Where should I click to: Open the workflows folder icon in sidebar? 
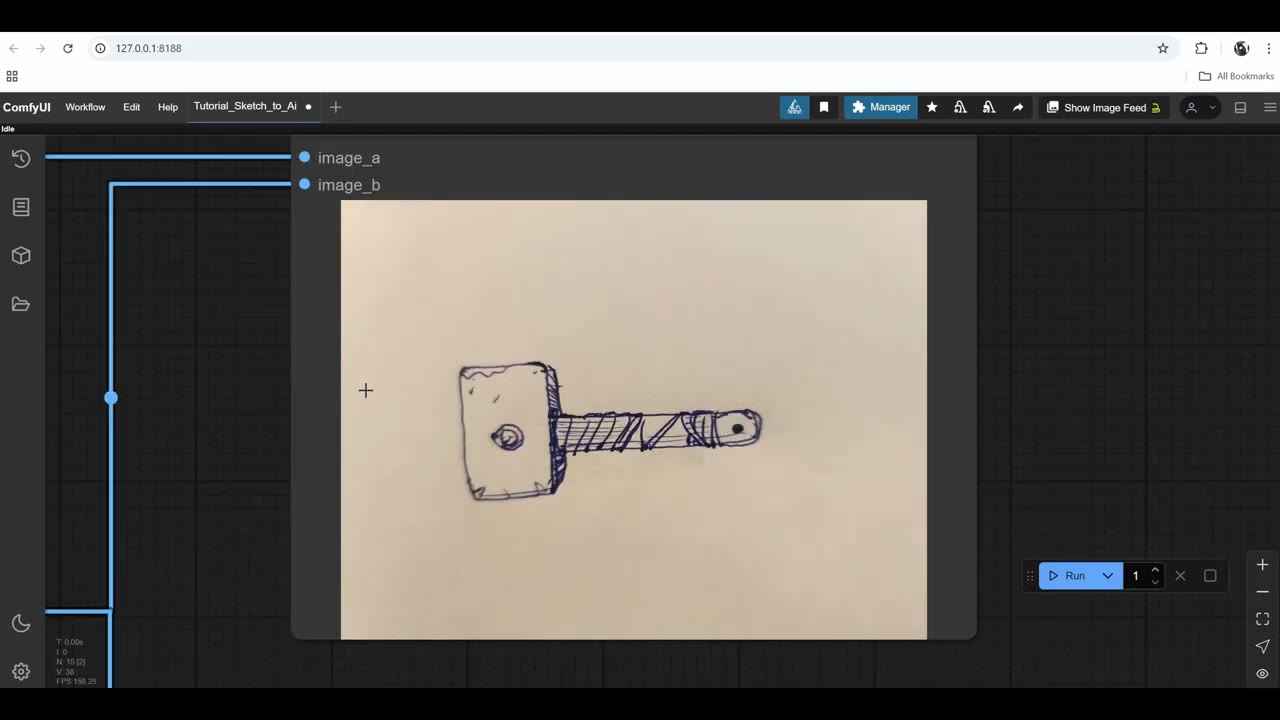[x=21, y=304]
